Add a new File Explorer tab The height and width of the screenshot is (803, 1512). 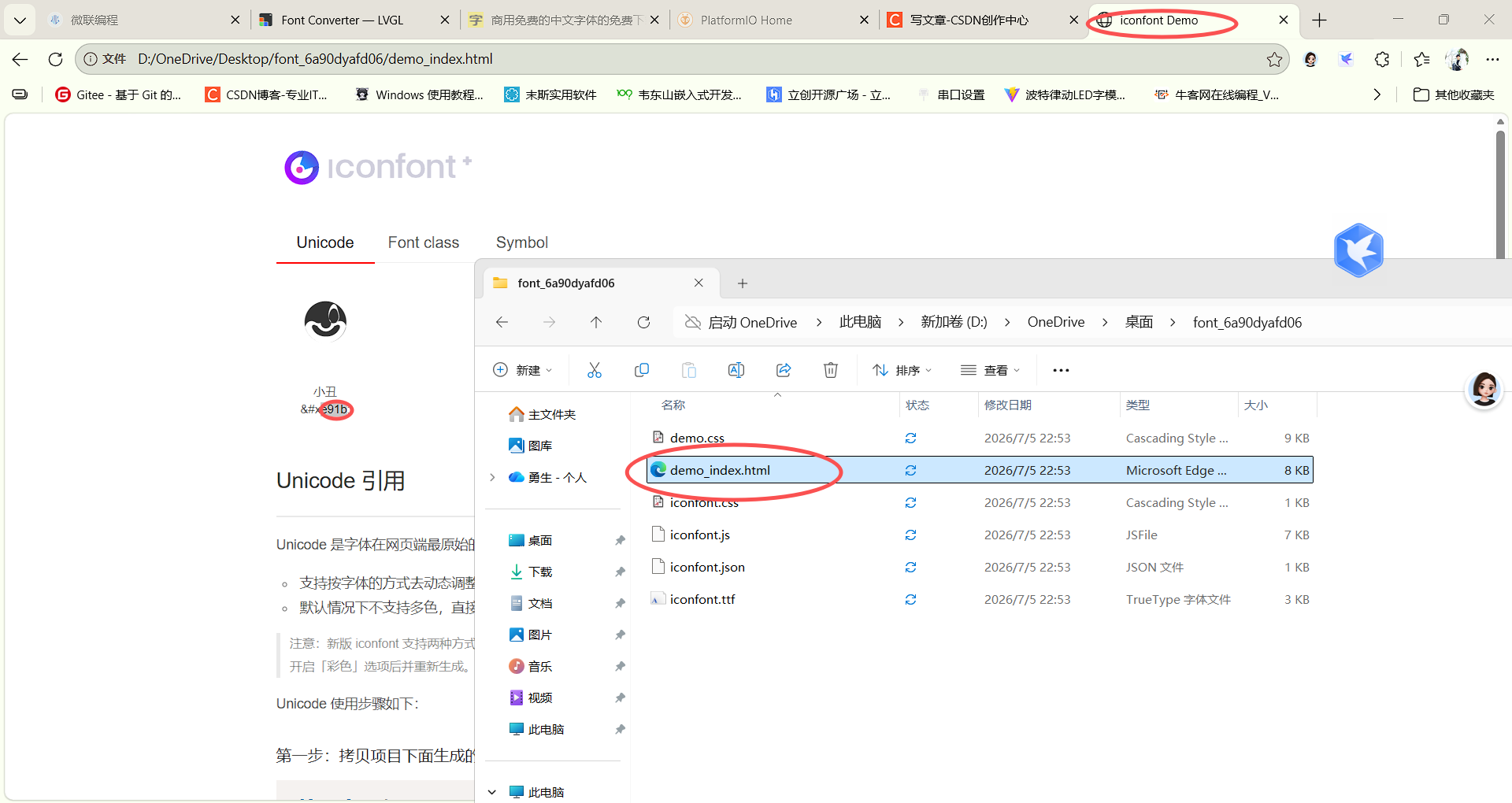pos(742,283)
